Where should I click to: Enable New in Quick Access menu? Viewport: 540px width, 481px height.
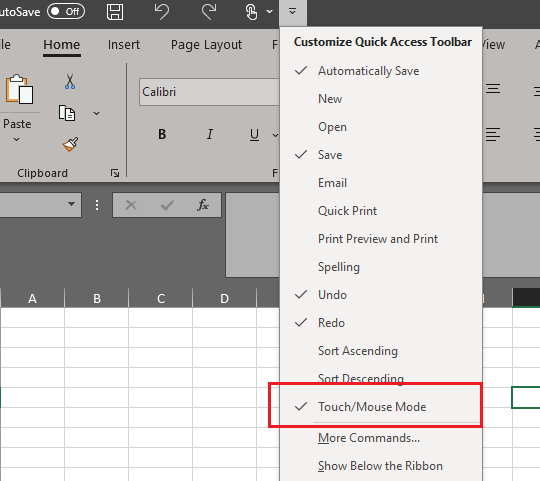[381, 99]
